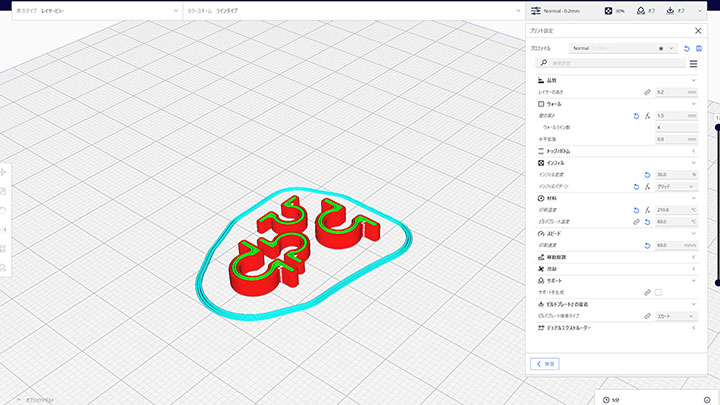Click formula icon beside infill pattern
720x405 pixels.
tap(647, 187)
